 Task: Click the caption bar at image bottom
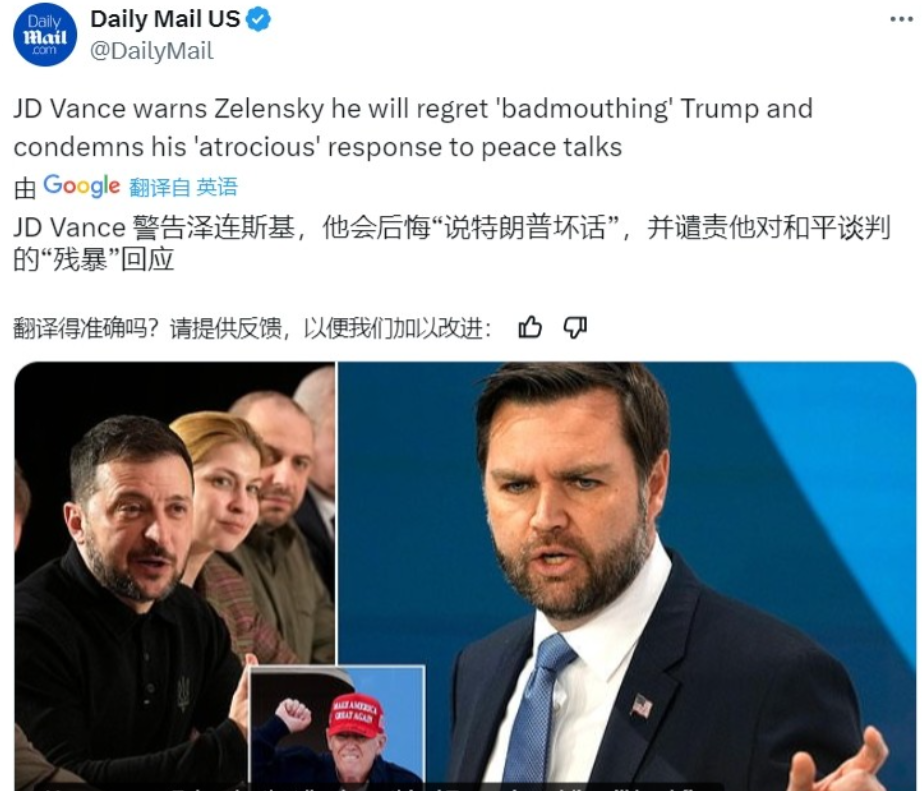click(x=382, y=787)
